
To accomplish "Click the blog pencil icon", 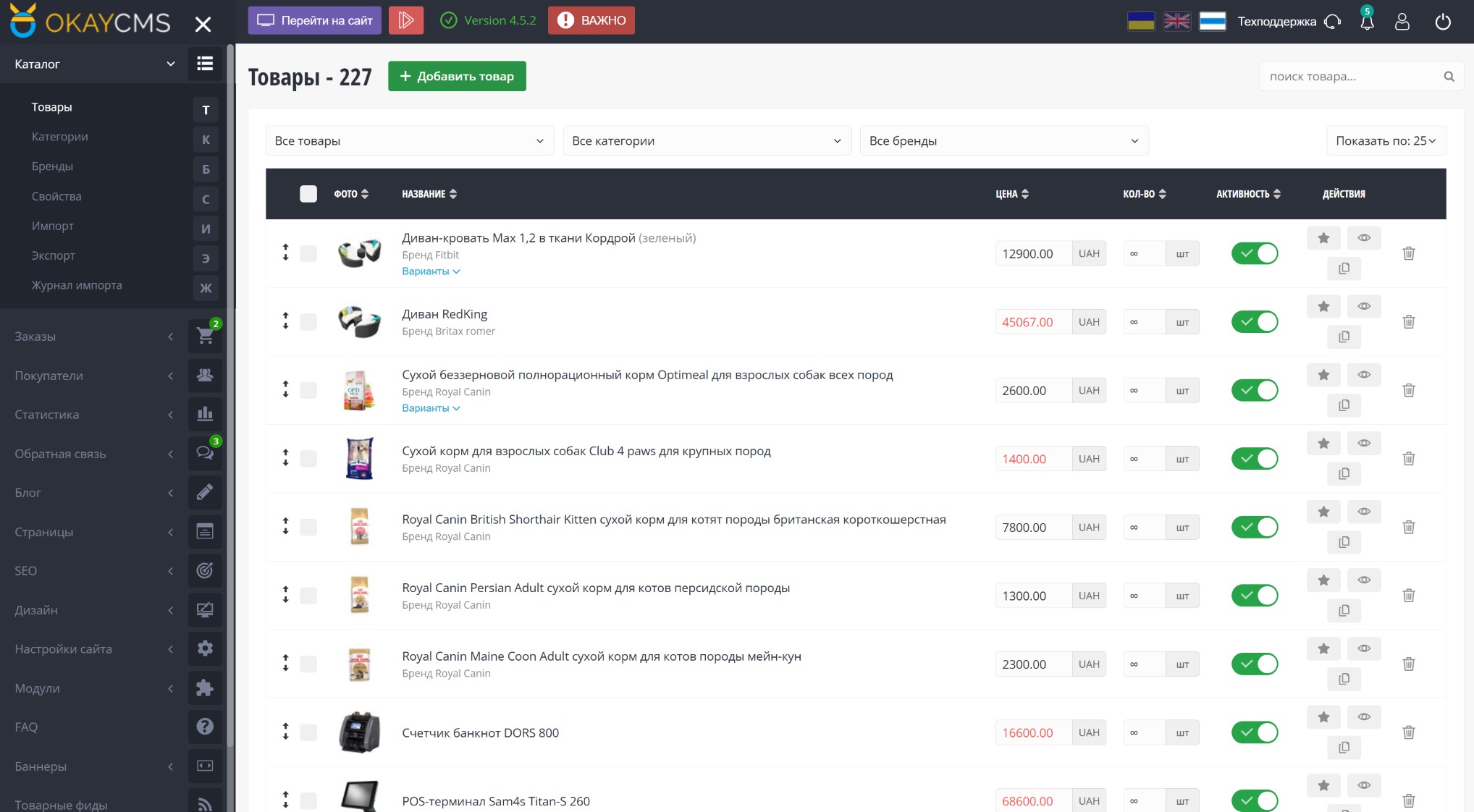I will coord(205,492).
